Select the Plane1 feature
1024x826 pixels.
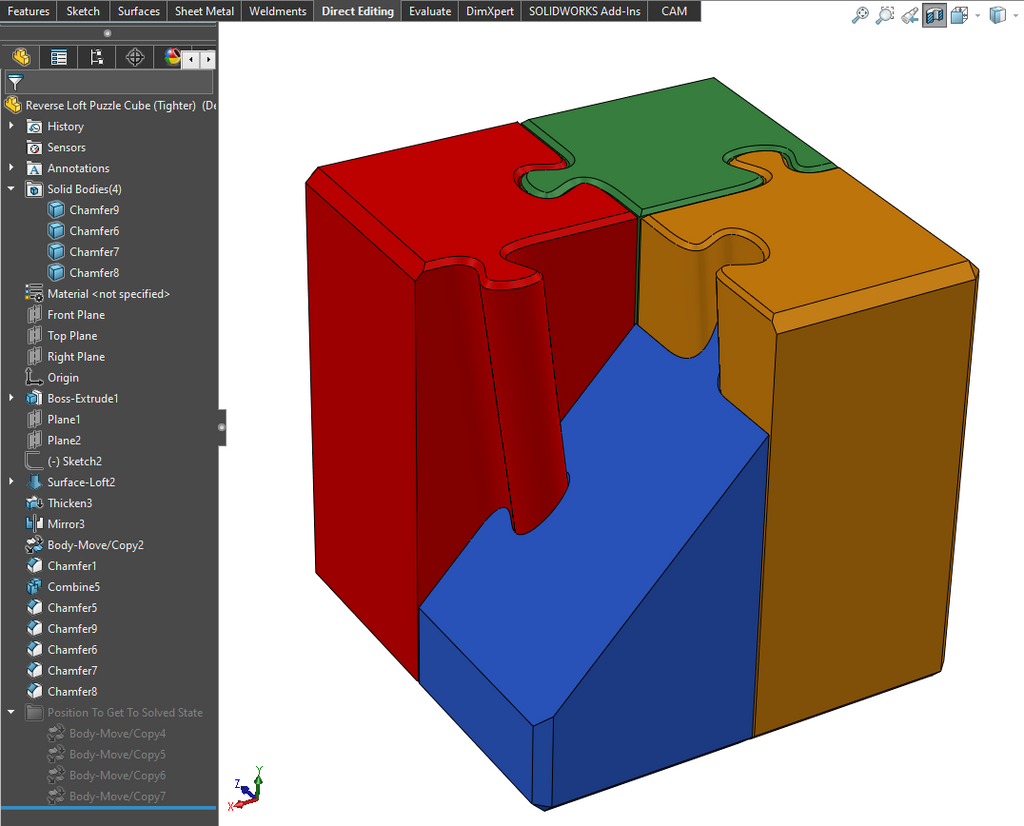pos(54,419)
